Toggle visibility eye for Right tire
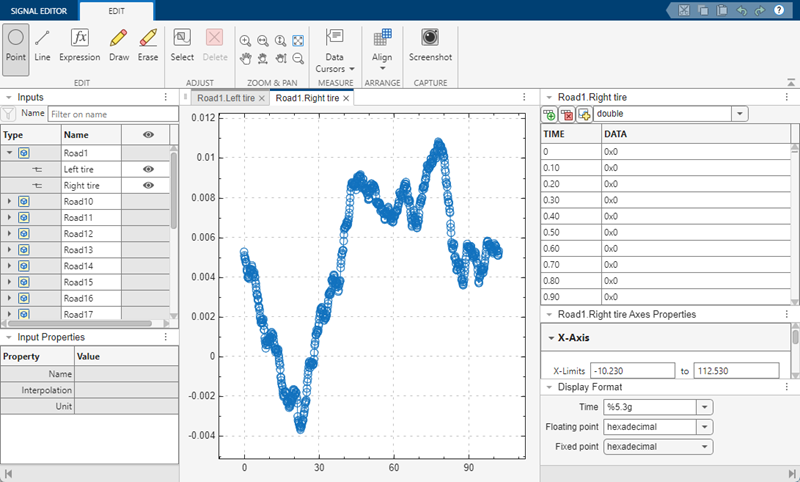This screenshot has height=482, width=800. tap(148, 185)
